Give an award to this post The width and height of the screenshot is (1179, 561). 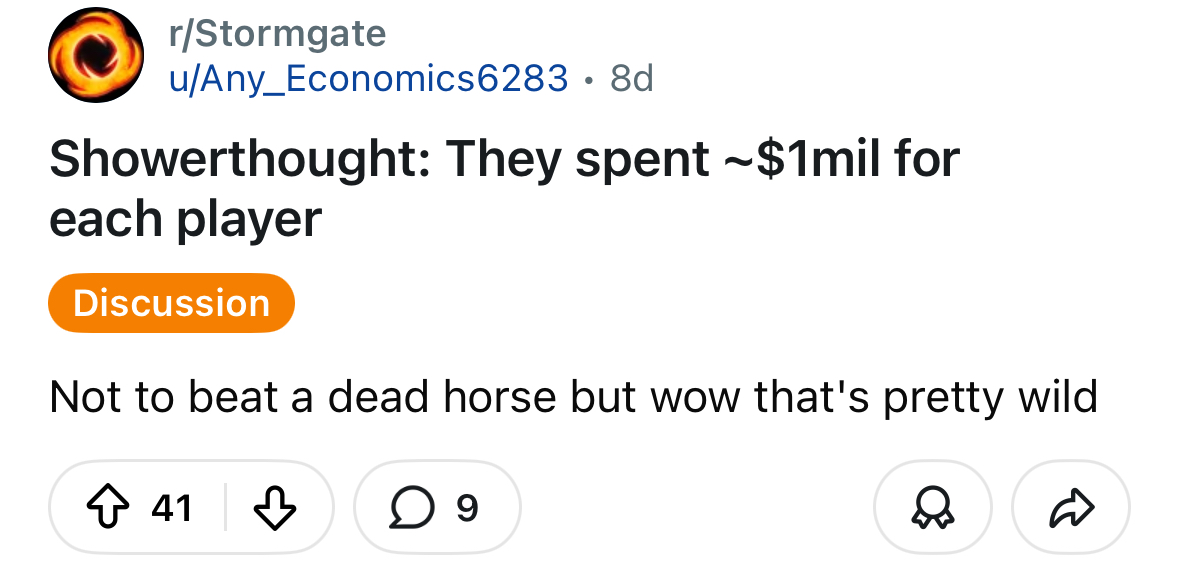(932, 508)
